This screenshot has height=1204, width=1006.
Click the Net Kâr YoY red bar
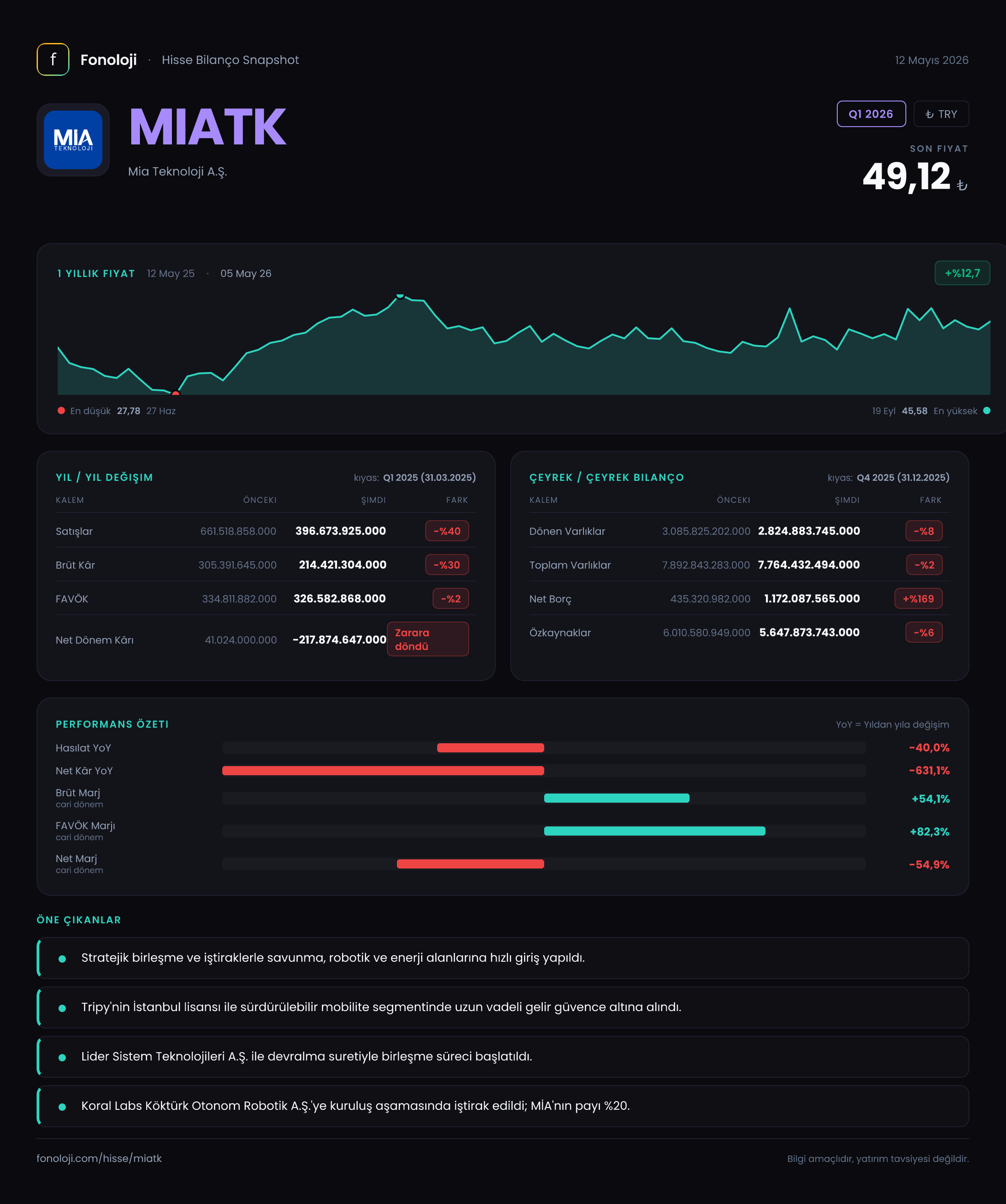pyautogui.click(x=383, y=771)
